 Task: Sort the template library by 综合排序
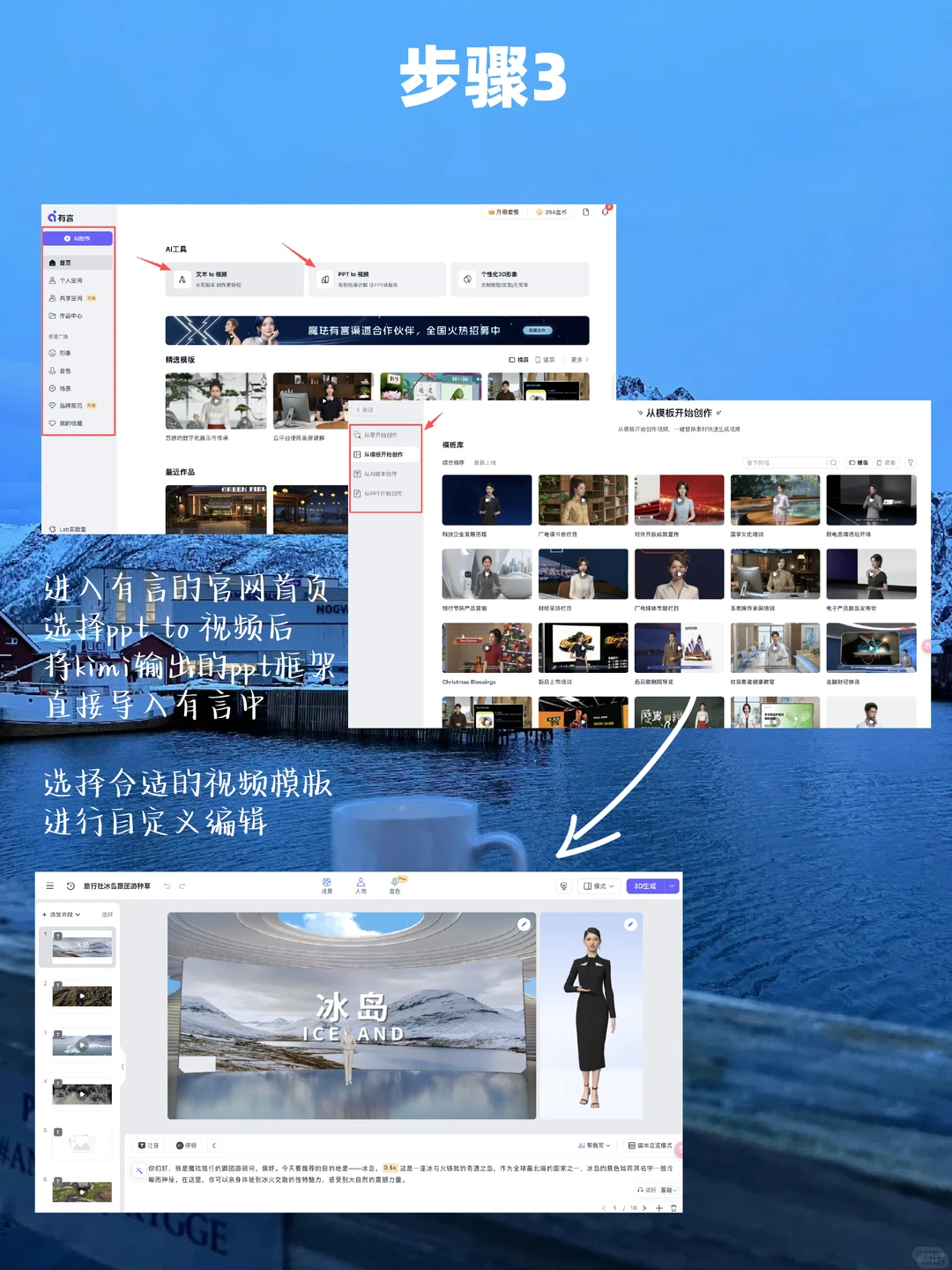pos(453,463)
